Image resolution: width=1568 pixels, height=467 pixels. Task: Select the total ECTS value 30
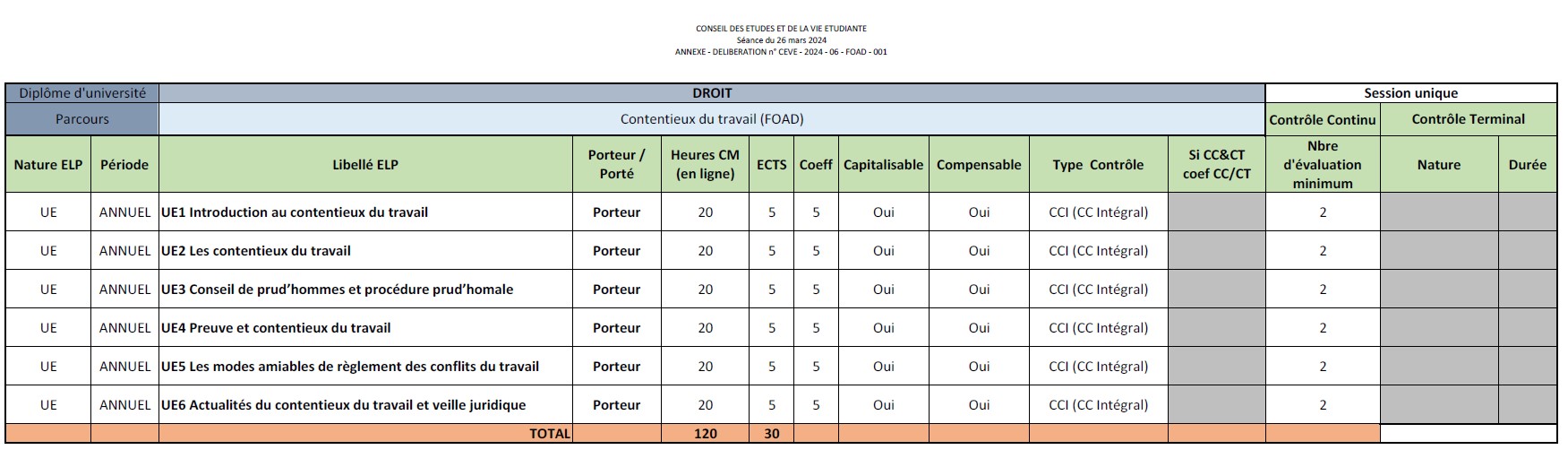click(771, 434)
